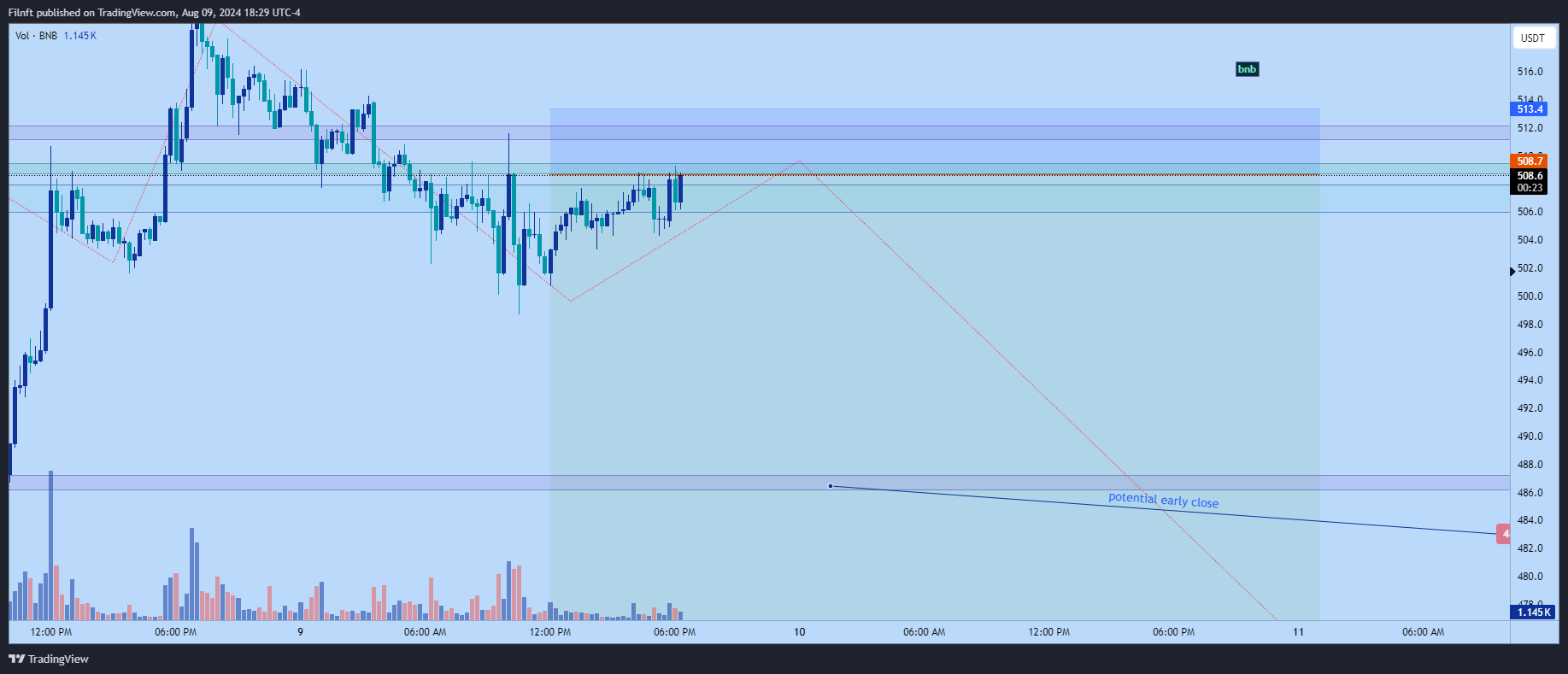The width and height of the screenshot is (1568, 674).
Task: Click the 500.0 price axis value
Action: coord(1530,296)
